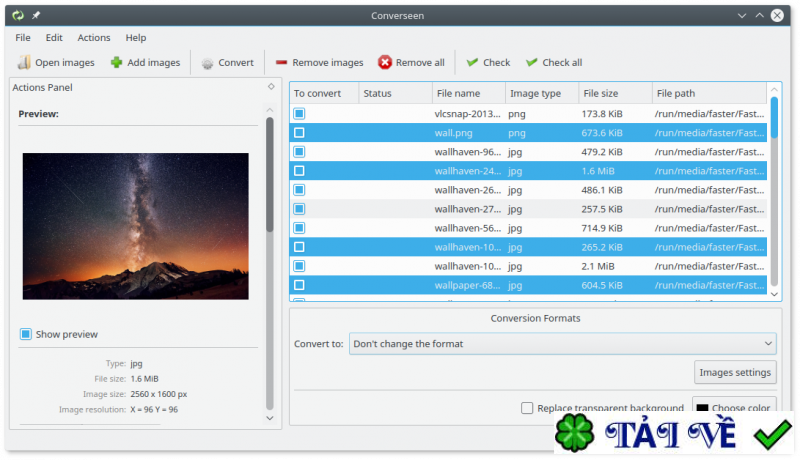Click the pin window icon in title bar

[36, 15]
